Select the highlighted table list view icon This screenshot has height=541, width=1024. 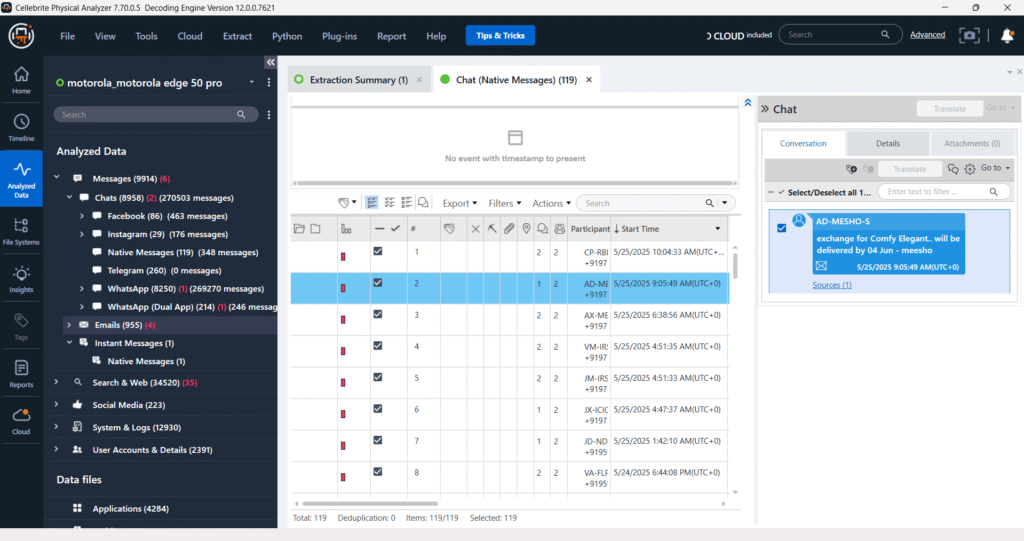point(372,203)
